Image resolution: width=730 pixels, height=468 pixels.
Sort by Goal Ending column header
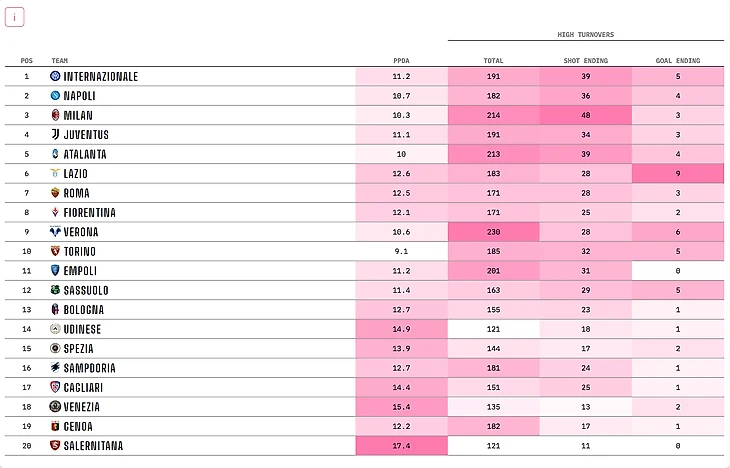(x=678, y=61)
